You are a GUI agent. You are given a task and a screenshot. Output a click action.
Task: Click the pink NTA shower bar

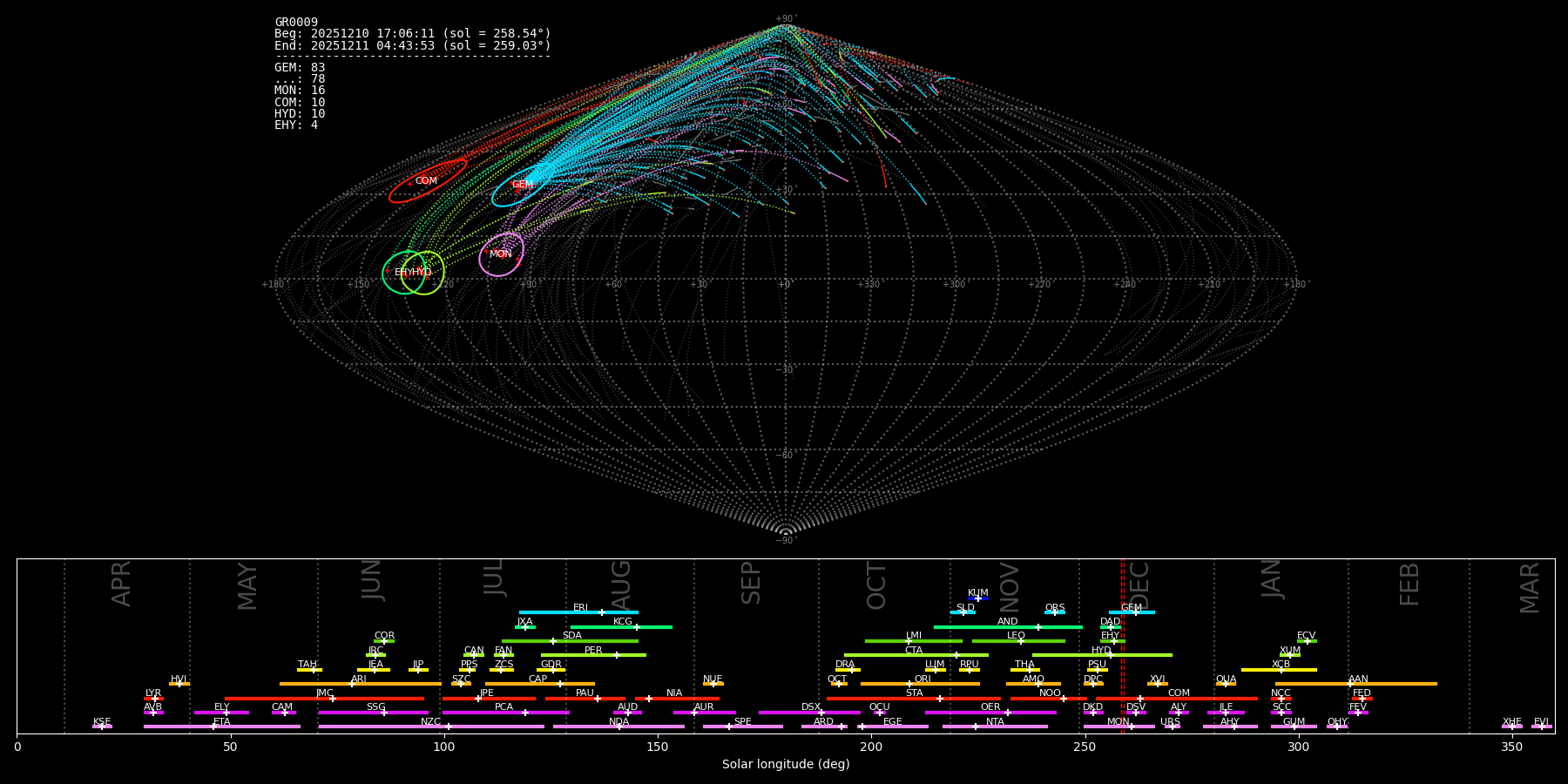click(x=995, y=727)
